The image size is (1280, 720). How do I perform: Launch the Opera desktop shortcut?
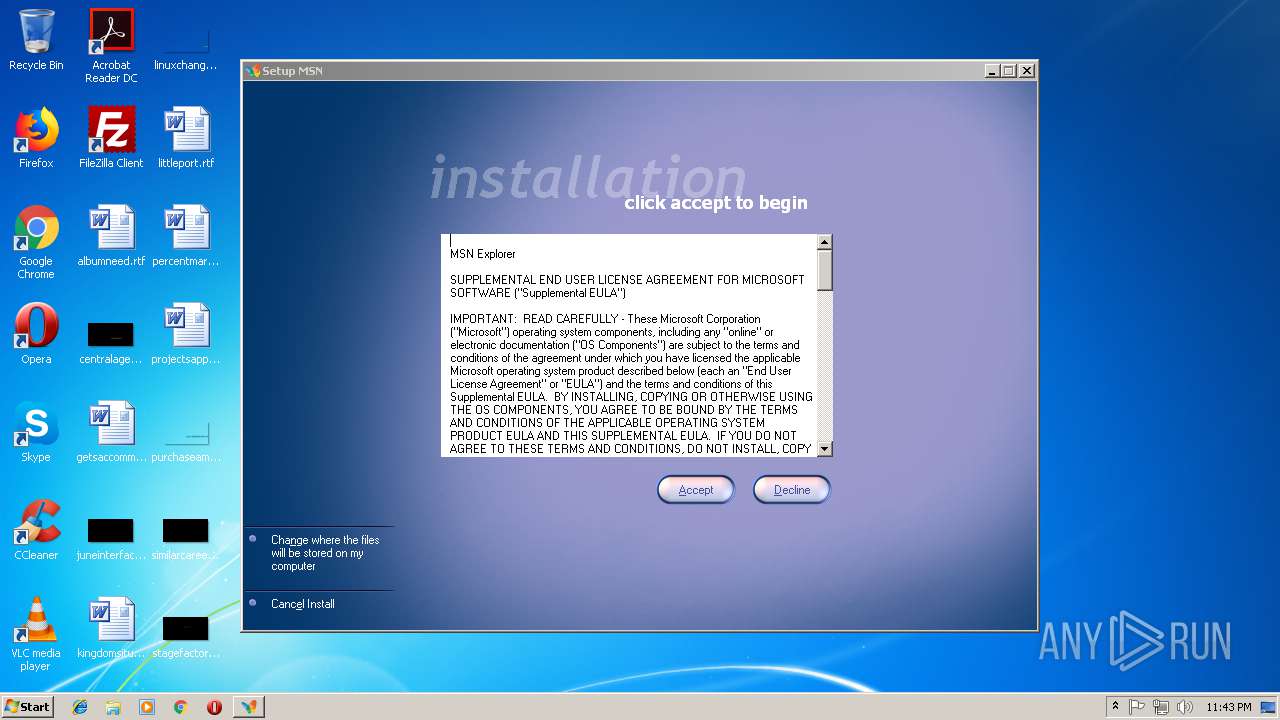click(x=36, y=334)
